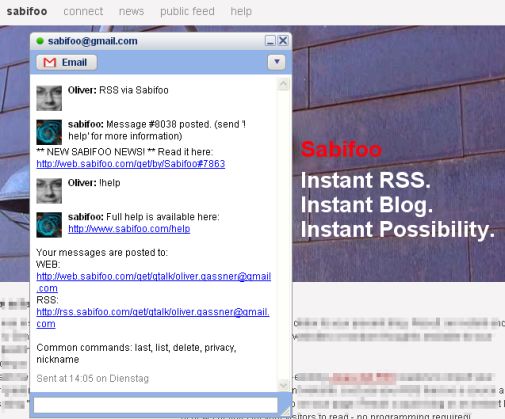Viewport: 505px width, 419px height.
Task: Click 'Oliver: RSS via Sabifoo' message
Action: pyautogui.click(x=118, y=90)
